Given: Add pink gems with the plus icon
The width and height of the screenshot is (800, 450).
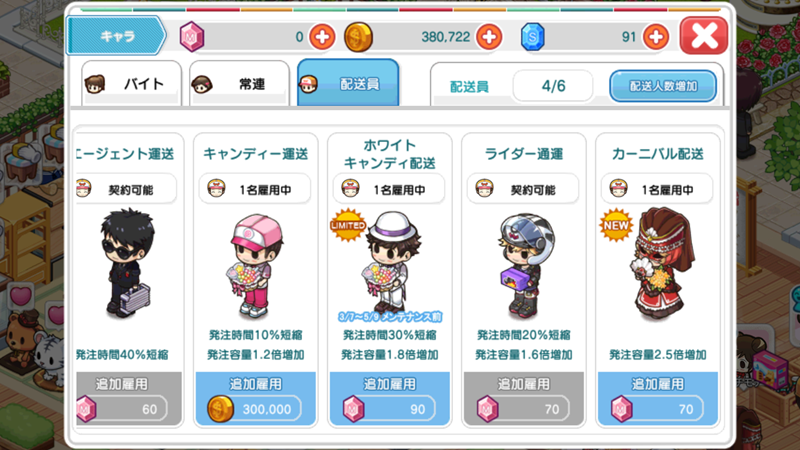Looking at the screenshot, I should tap(322, 37).
